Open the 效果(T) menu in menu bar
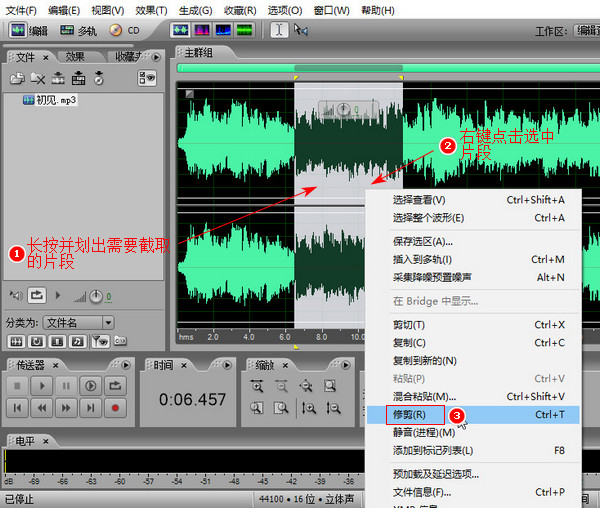This screenshot has width=600, height=508. pyautogui.click(x=151, y=10)
